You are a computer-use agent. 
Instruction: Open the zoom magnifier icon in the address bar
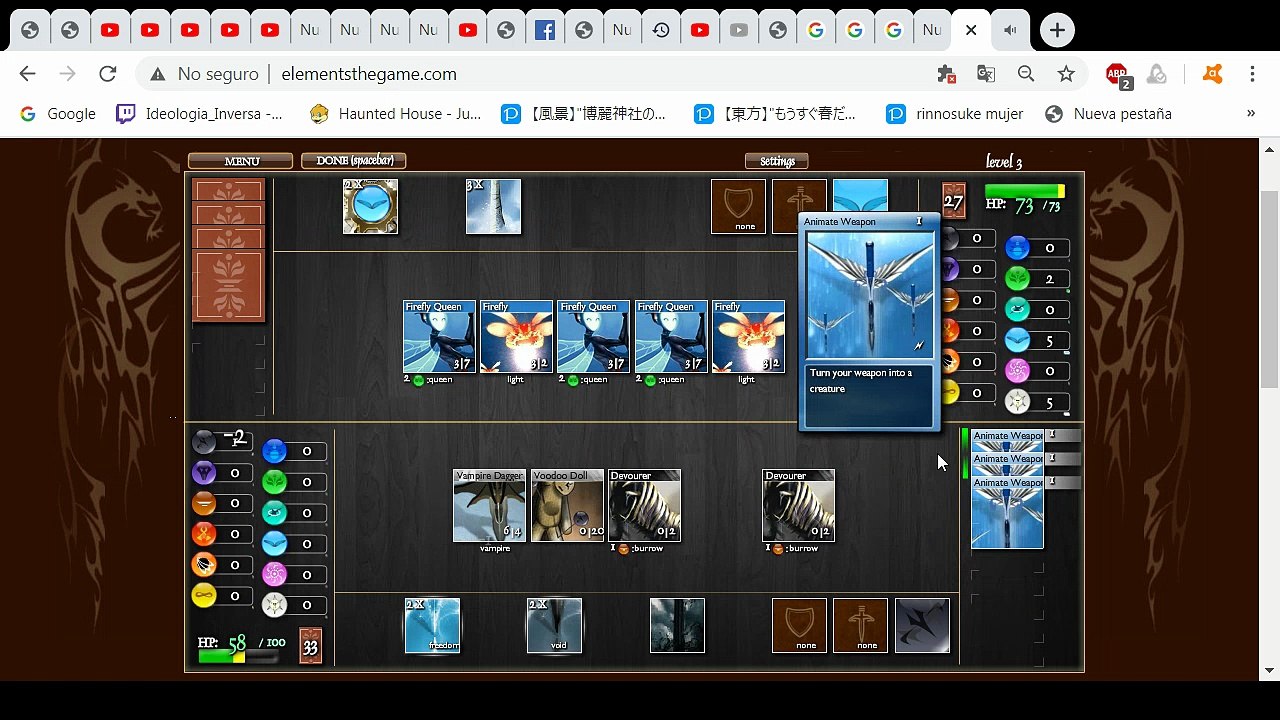(x=1026, y=74)
